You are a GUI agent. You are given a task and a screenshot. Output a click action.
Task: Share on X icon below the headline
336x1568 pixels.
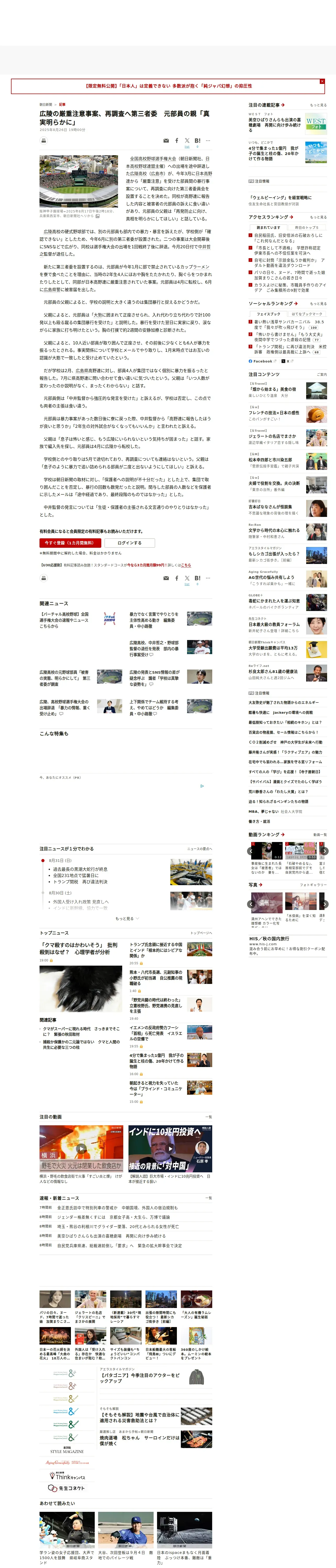pos(187,140)
